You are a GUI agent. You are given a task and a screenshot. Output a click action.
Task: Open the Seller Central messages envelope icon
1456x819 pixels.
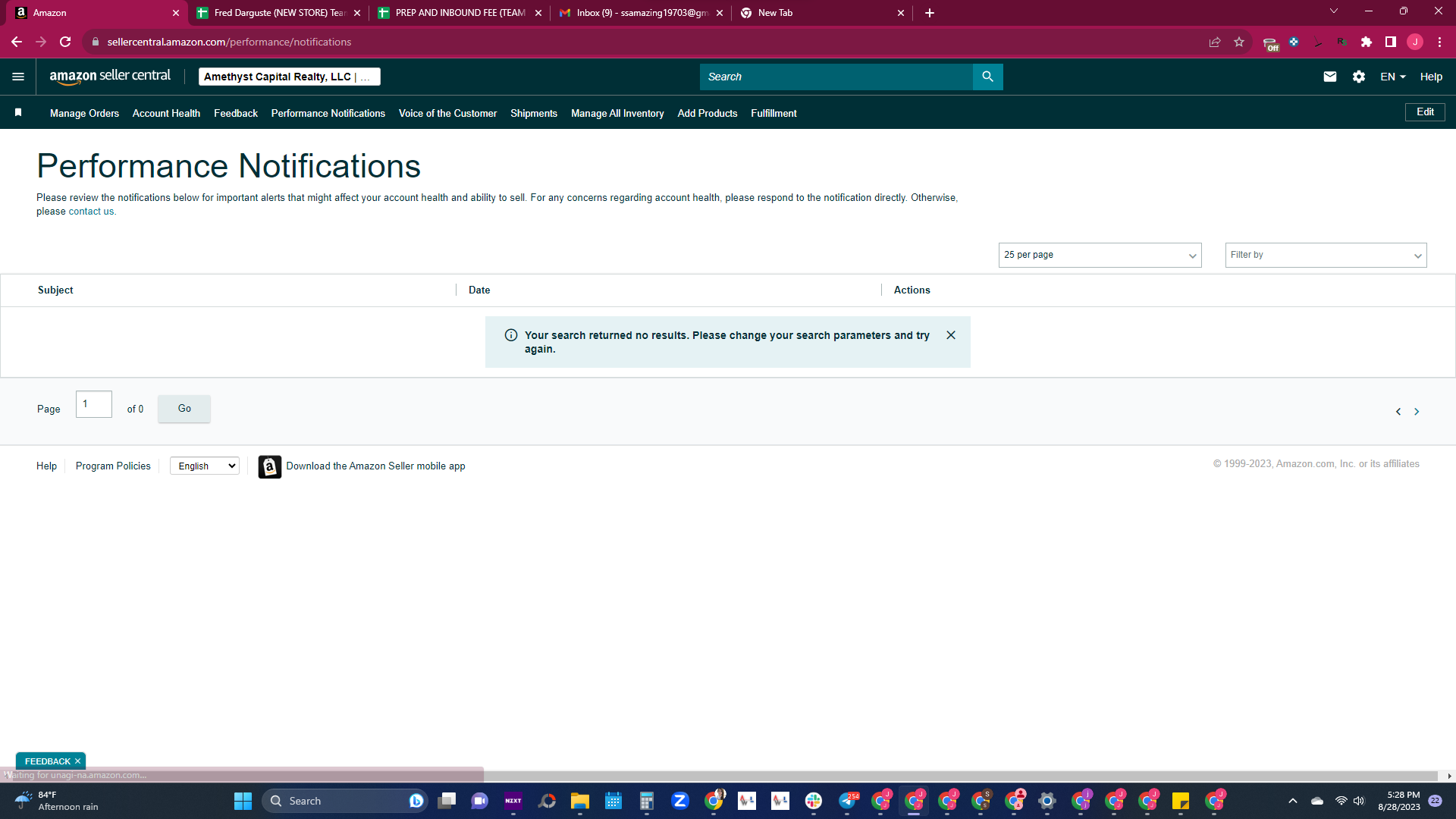click(1330, 77)
